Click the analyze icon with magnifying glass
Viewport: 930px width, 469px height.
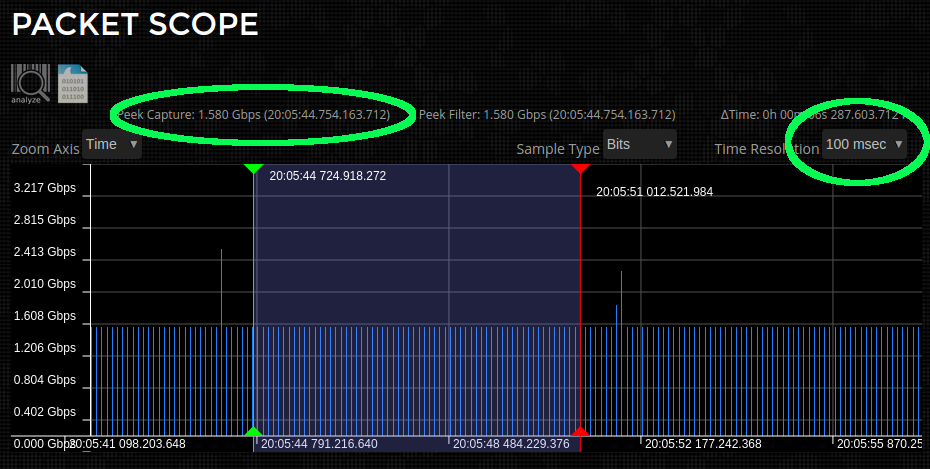[x=28, y=84]
